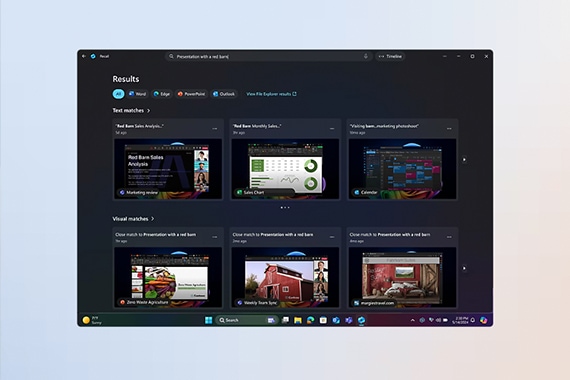Show hidden system tray icons chevron

413,320
